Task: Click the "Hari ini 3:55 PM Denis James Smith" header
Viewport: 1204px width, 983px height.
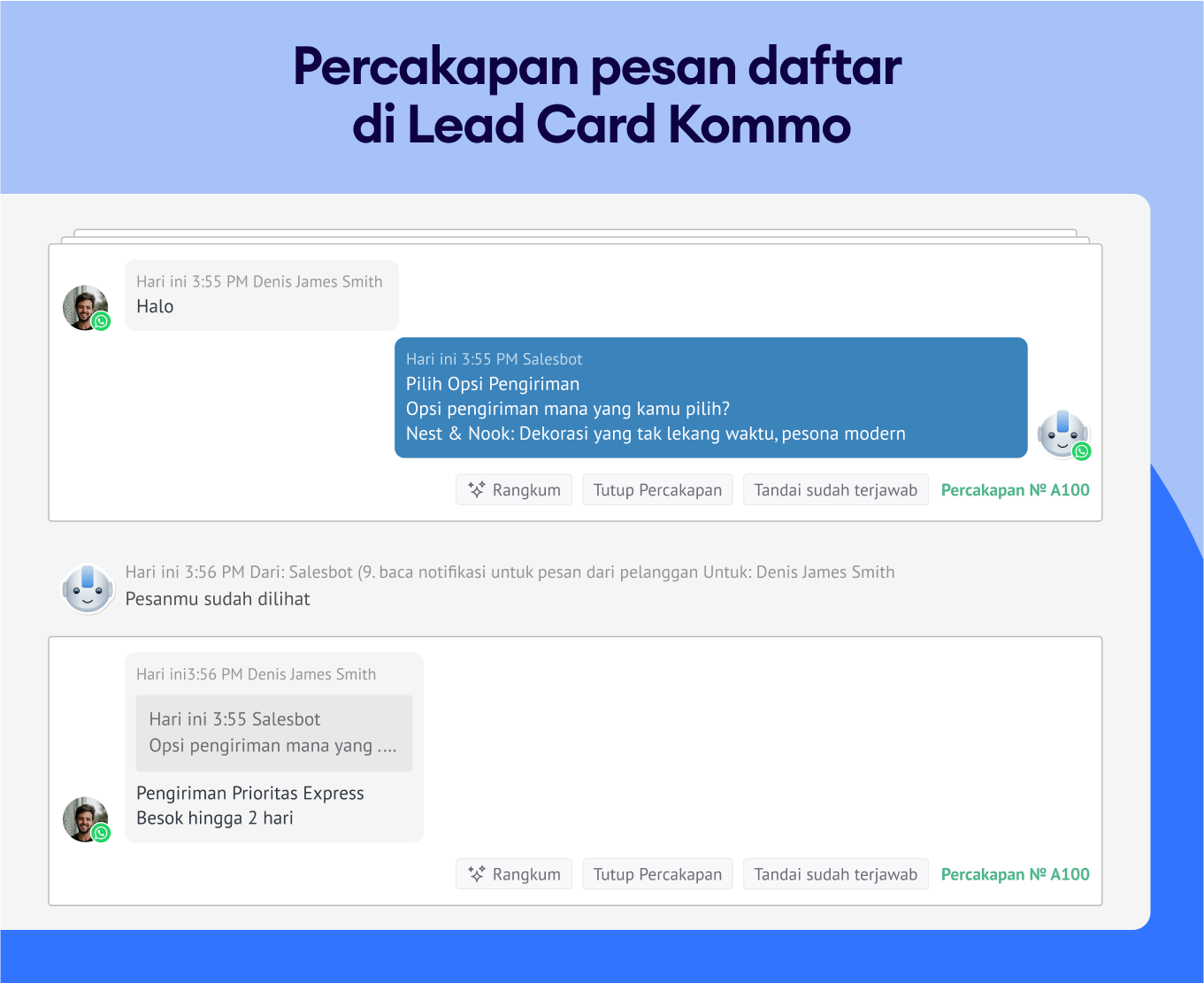Action: coord(259,281)
